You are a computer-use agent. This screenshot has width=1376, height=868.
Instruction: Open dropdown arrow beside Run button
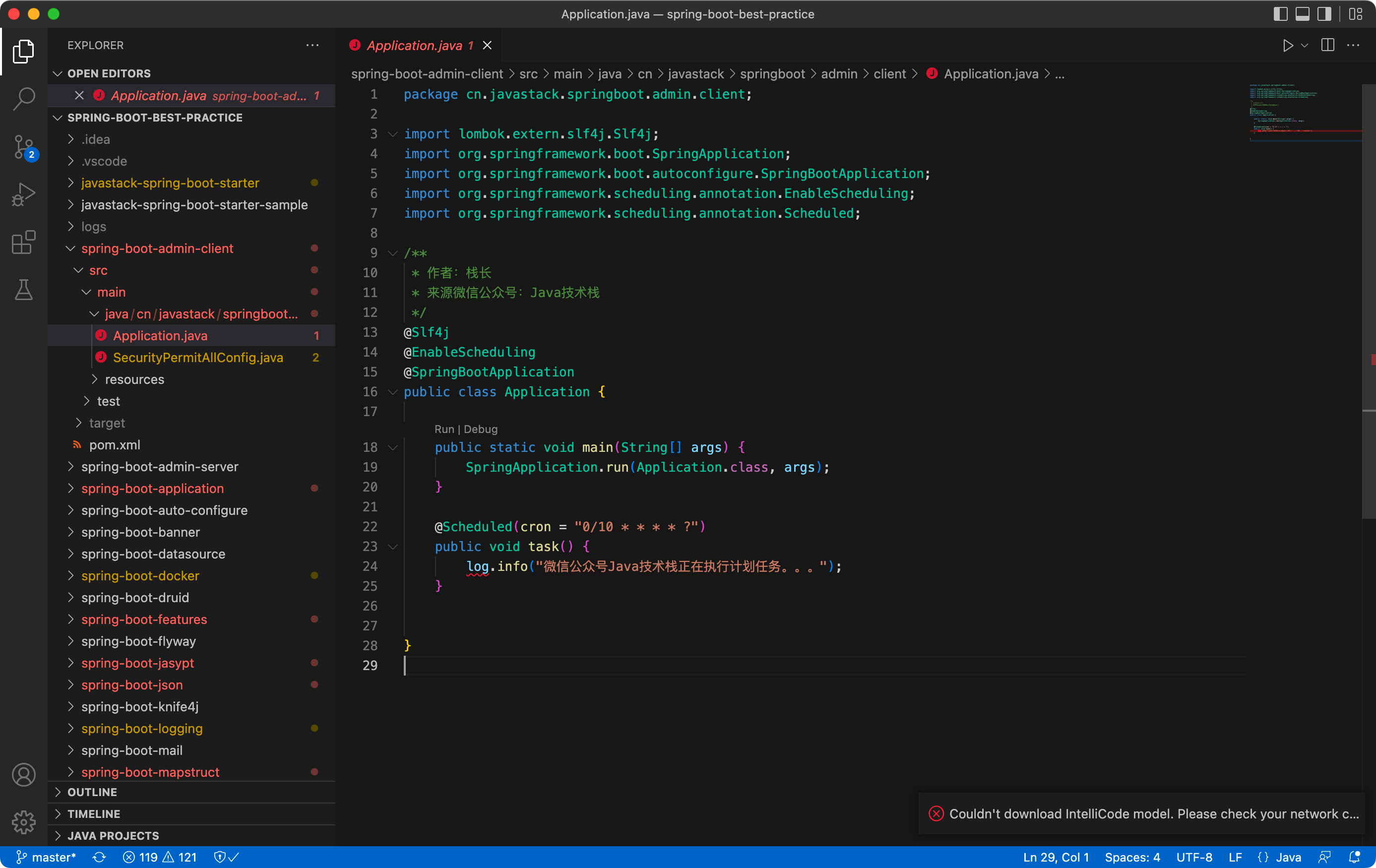click(x=1305, y=45)
